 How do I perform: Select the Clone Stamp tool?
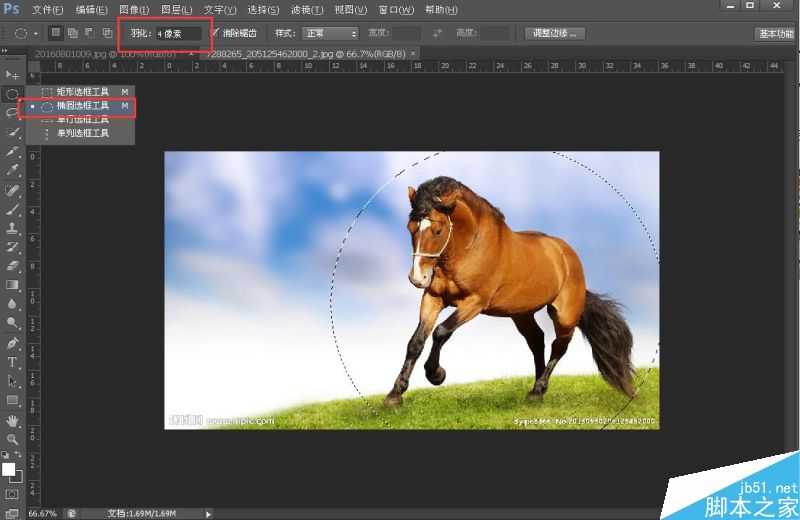click(12, 228)
